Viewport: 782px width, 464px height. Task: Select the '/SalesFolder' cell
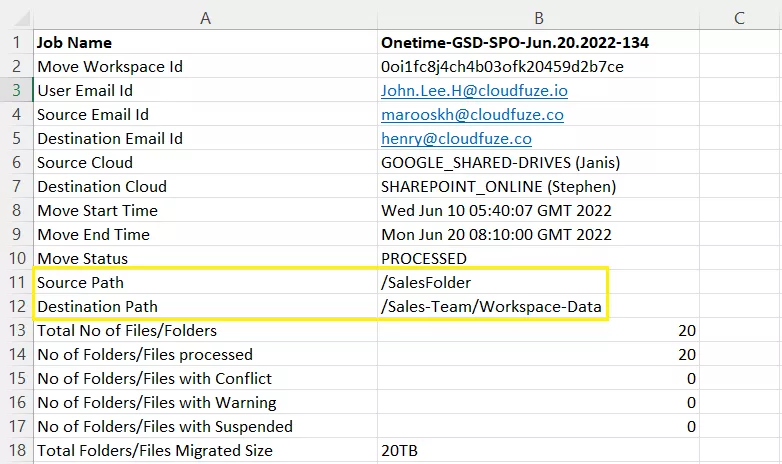[539, 282]
